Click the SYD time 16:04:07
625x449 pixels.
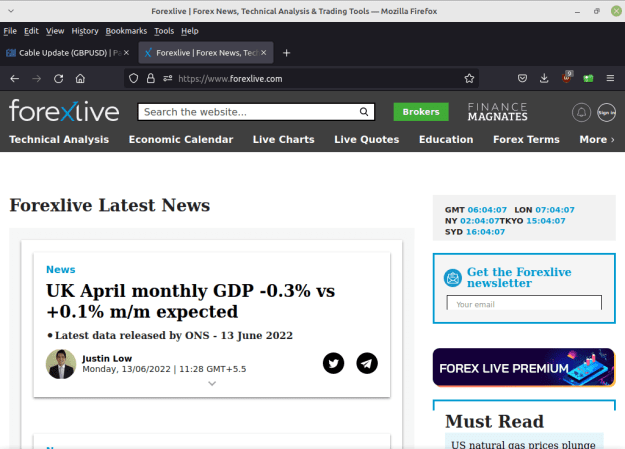point(485,232)
